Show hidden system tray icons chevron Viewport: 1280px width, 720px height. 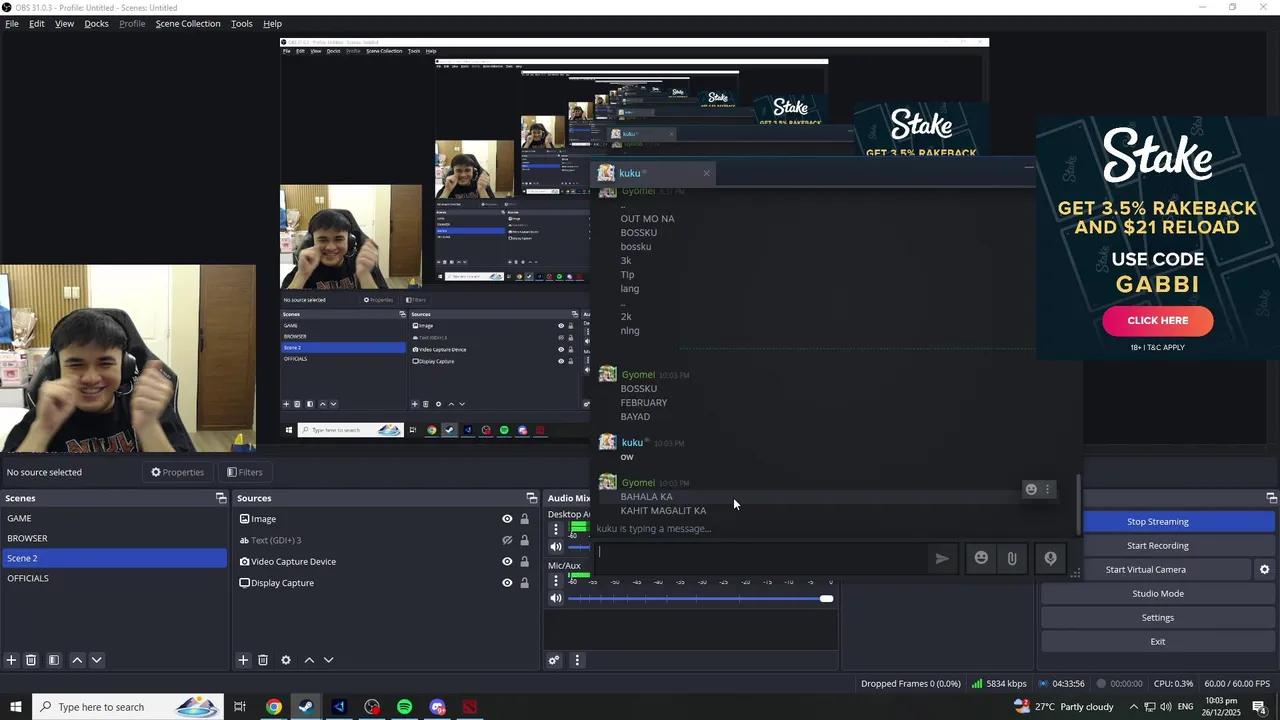pyautogui.click(x=1133, y=707)
